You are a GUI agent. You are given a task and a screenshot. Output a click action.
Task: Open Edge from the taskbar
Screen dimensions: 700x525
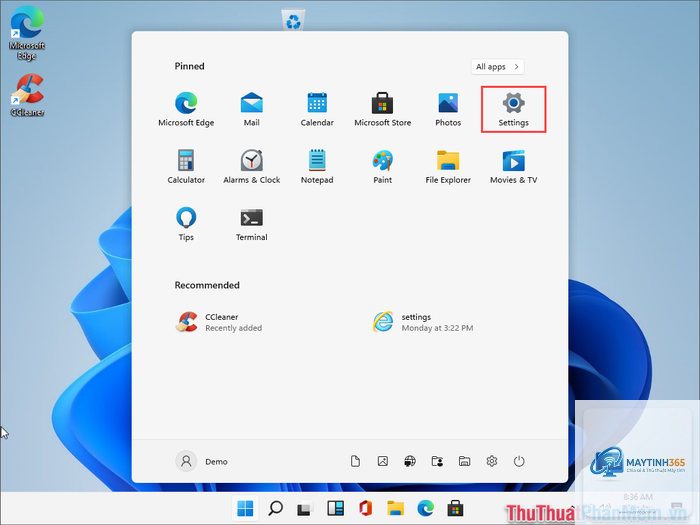(x=425, y=508)
